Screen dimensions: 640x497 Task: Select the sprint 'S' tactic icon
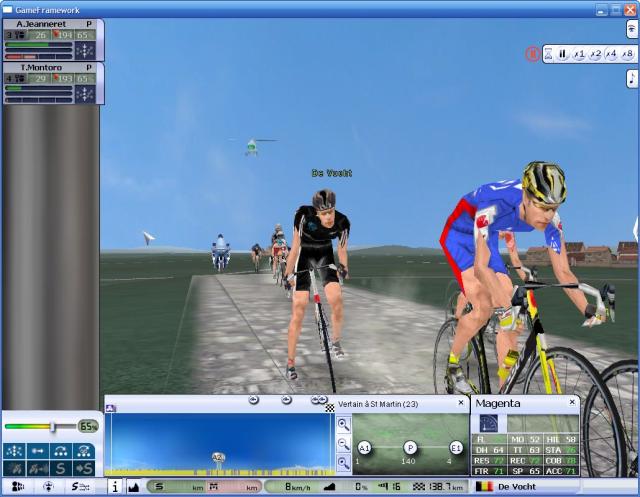[x=62, y=468]
